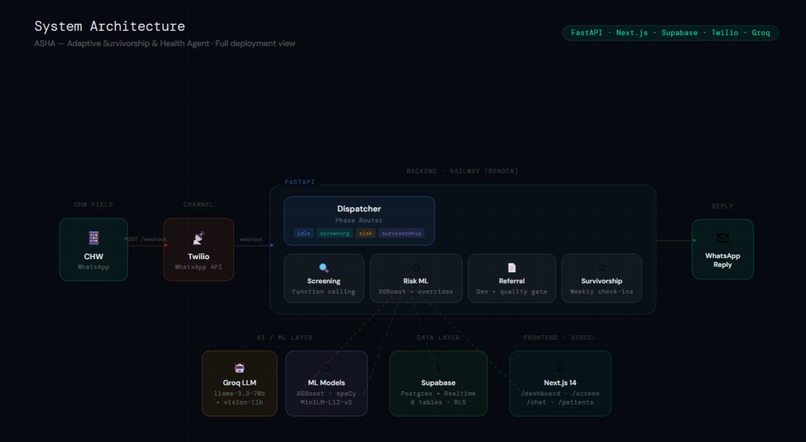Click the robot icon in Groq LLM
Image resolution: width=806 pixels, height=442 pixels.
(240, 368)
